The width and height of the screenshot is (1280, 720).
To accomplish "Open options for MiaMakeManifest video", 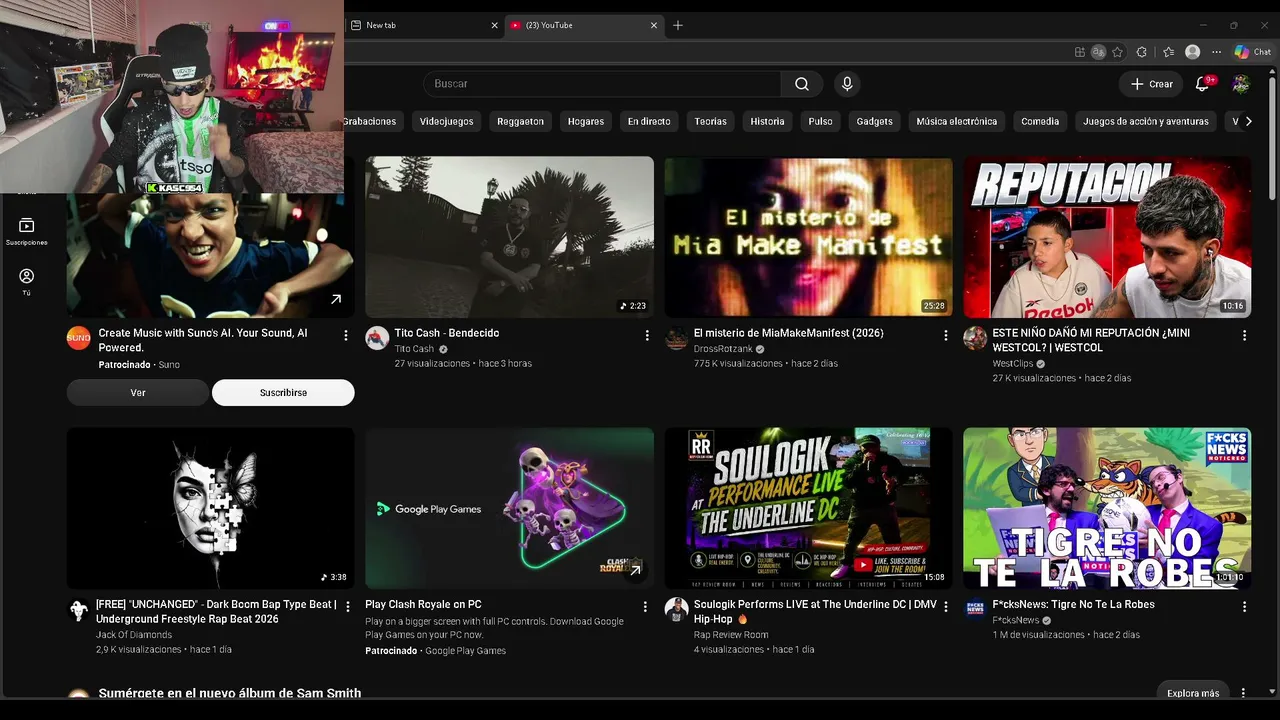I will click(945, 336).
